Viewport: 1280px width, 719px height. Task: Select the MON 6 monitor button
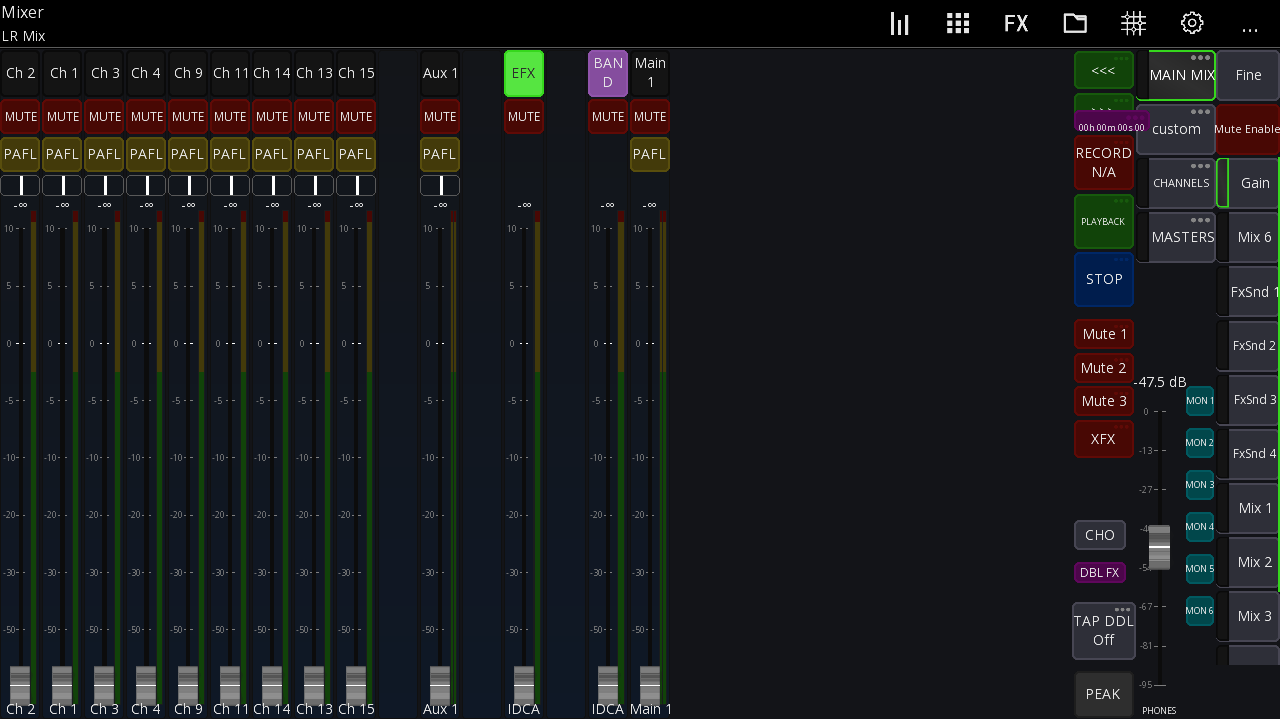pos(1200,611)
